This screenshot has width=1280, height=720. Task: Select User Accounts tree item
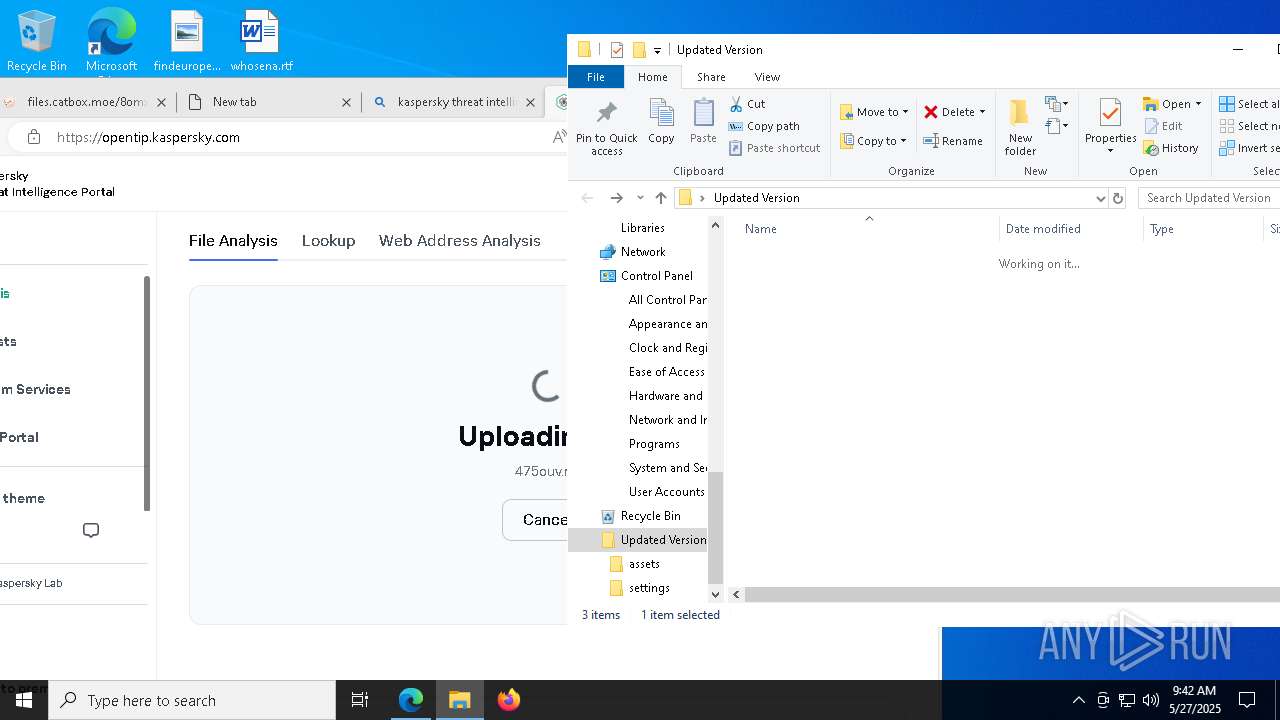pos(666,492)
